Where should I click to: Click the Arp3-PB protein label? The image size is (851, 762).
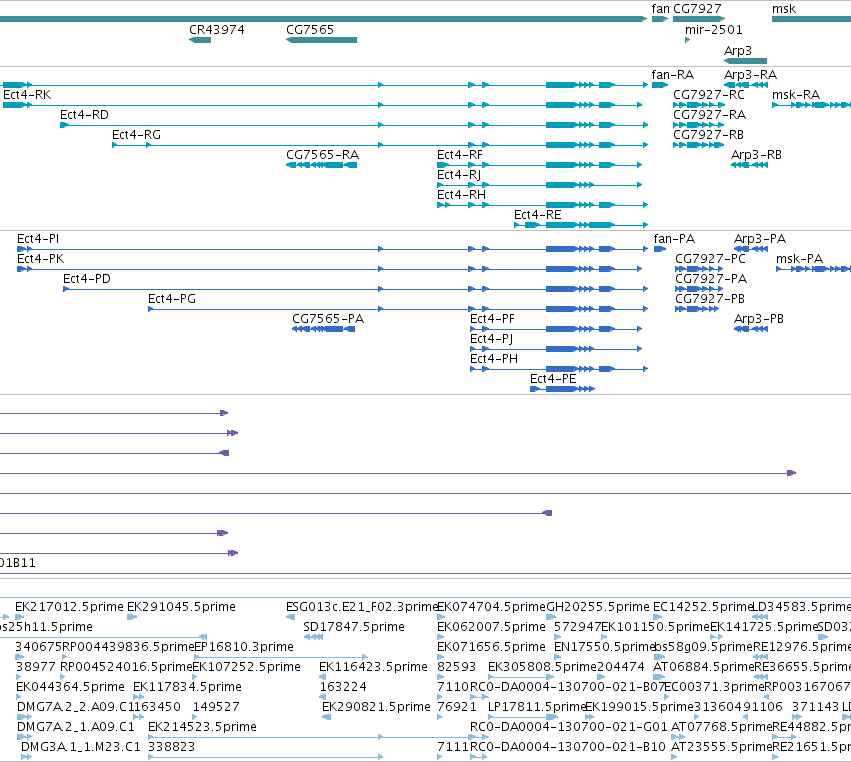759,319
